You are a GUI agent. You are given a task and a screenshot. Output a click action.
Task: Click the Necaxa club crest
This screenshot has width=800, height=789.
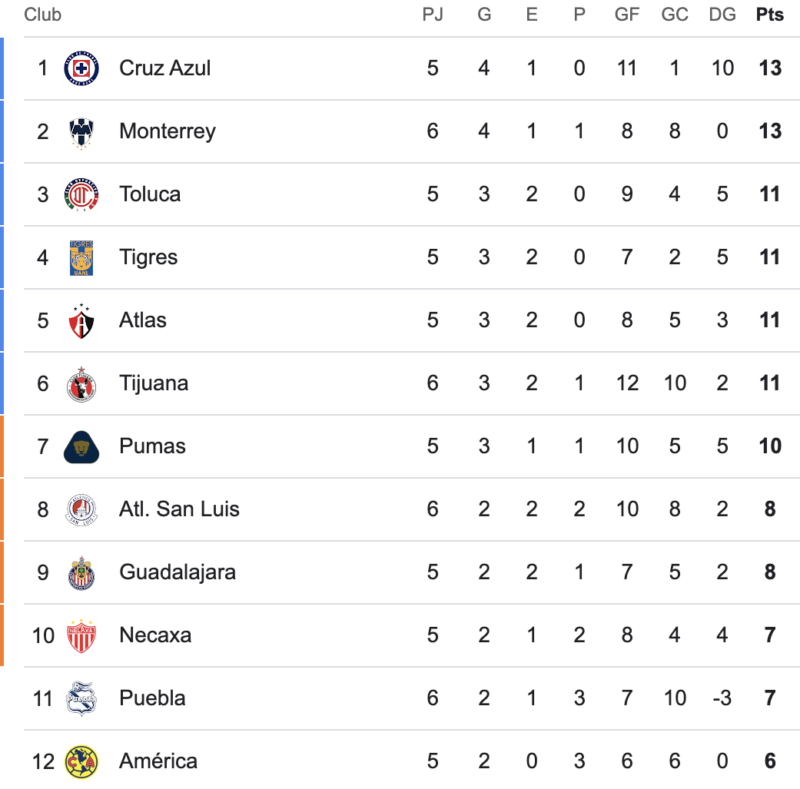(81, 636)
